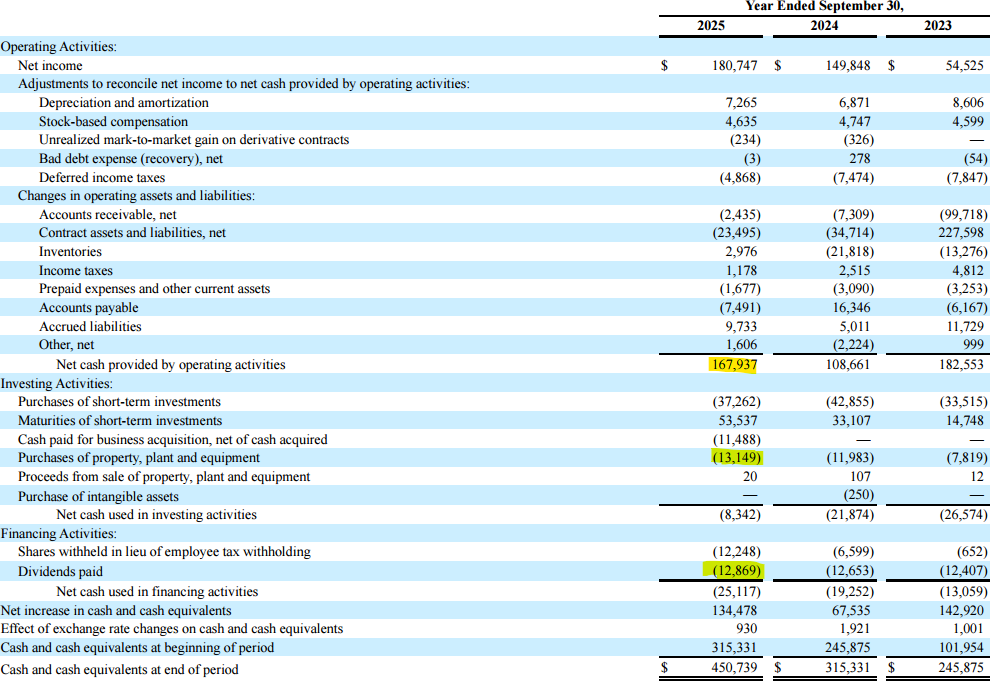The height and width of the screenshot is (691, 996).
Task: Select the 2023 column header
Action: pos(937,25)
